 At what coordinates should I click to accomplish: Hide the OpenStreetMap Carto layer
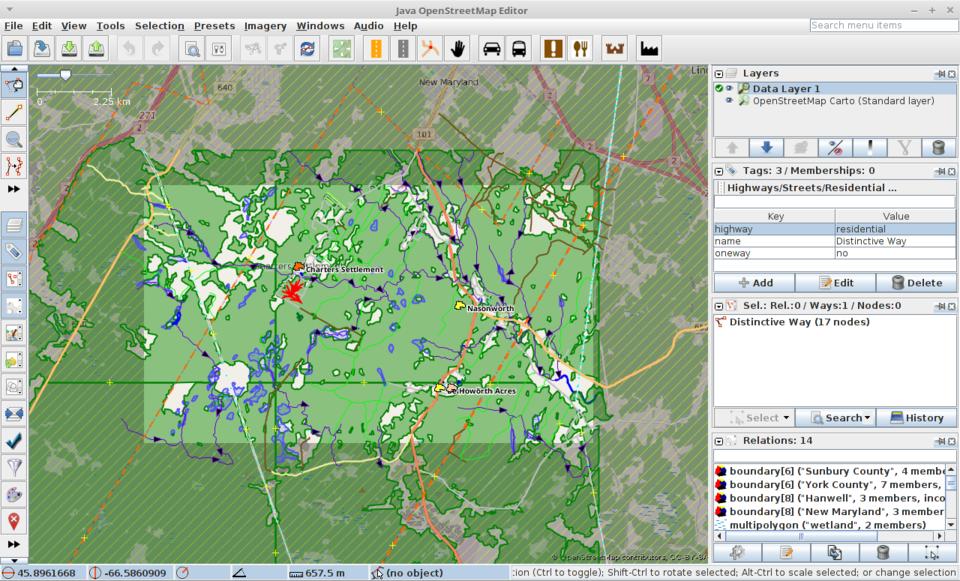[730, 101]
